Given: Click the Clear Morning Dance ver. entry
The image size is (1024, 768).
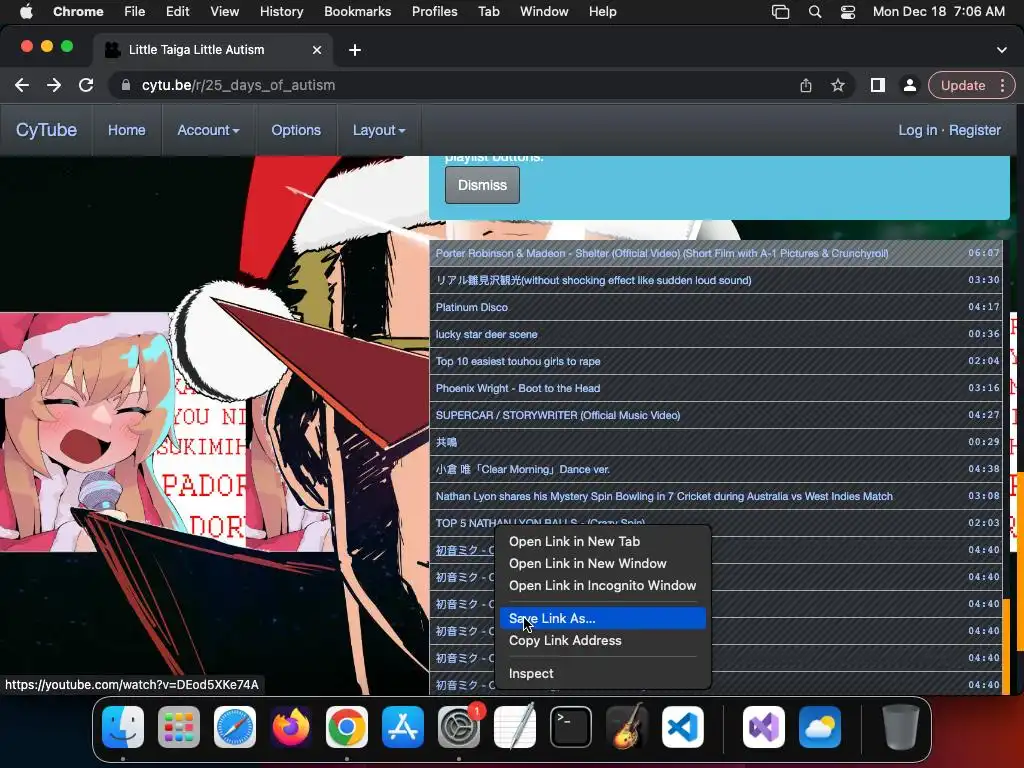Looking at the screenshot, I should pyautogui.click(x=716, y=469).
